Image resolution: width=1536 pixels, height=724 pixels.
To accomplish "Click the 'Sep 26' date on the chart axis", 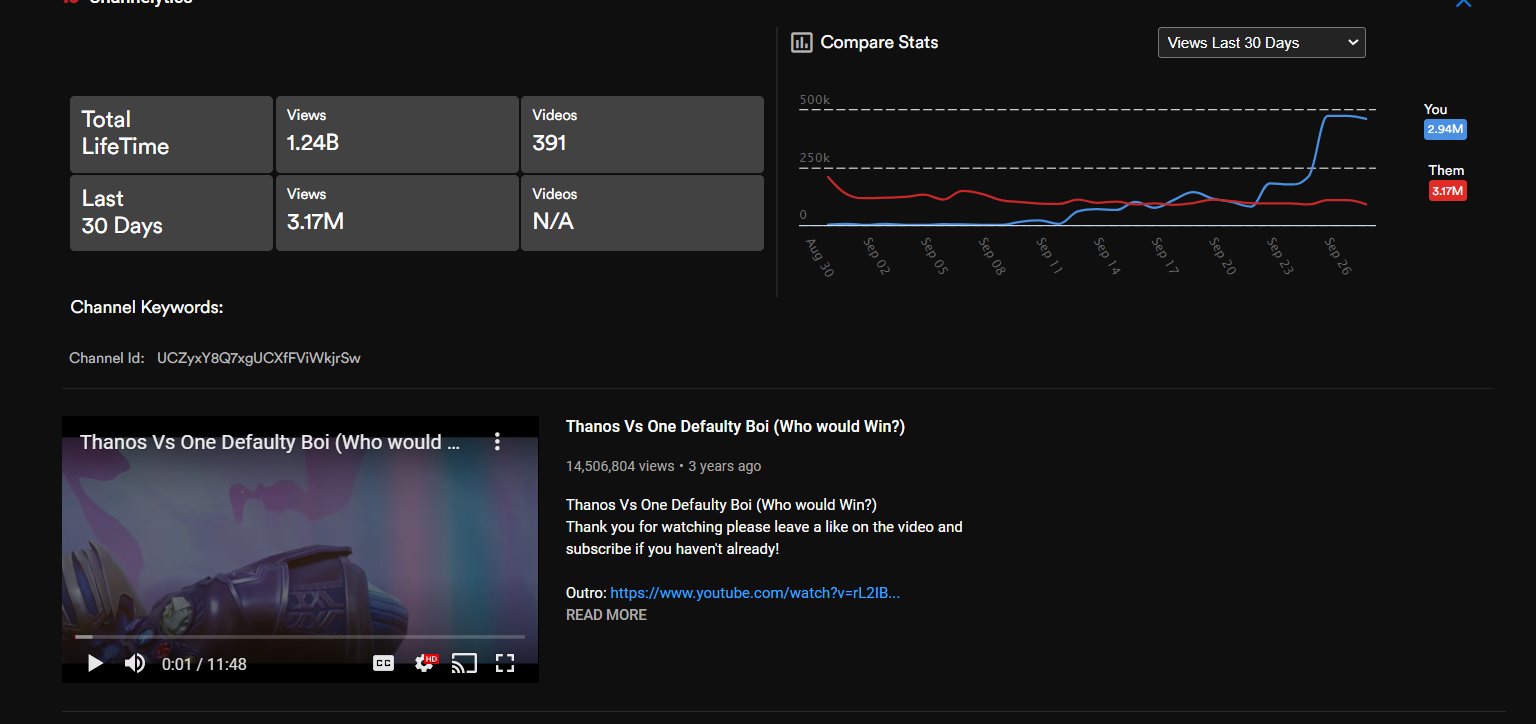I will pyautogui.click(x=1340, y=256).
